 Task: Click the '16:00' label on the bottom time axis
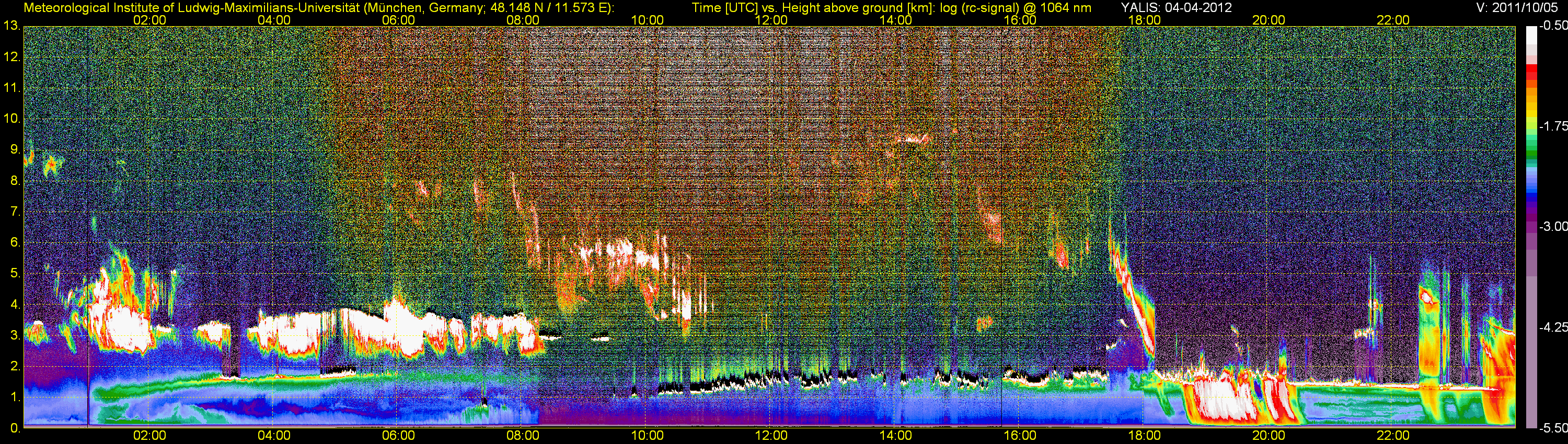click(1020, 436)
